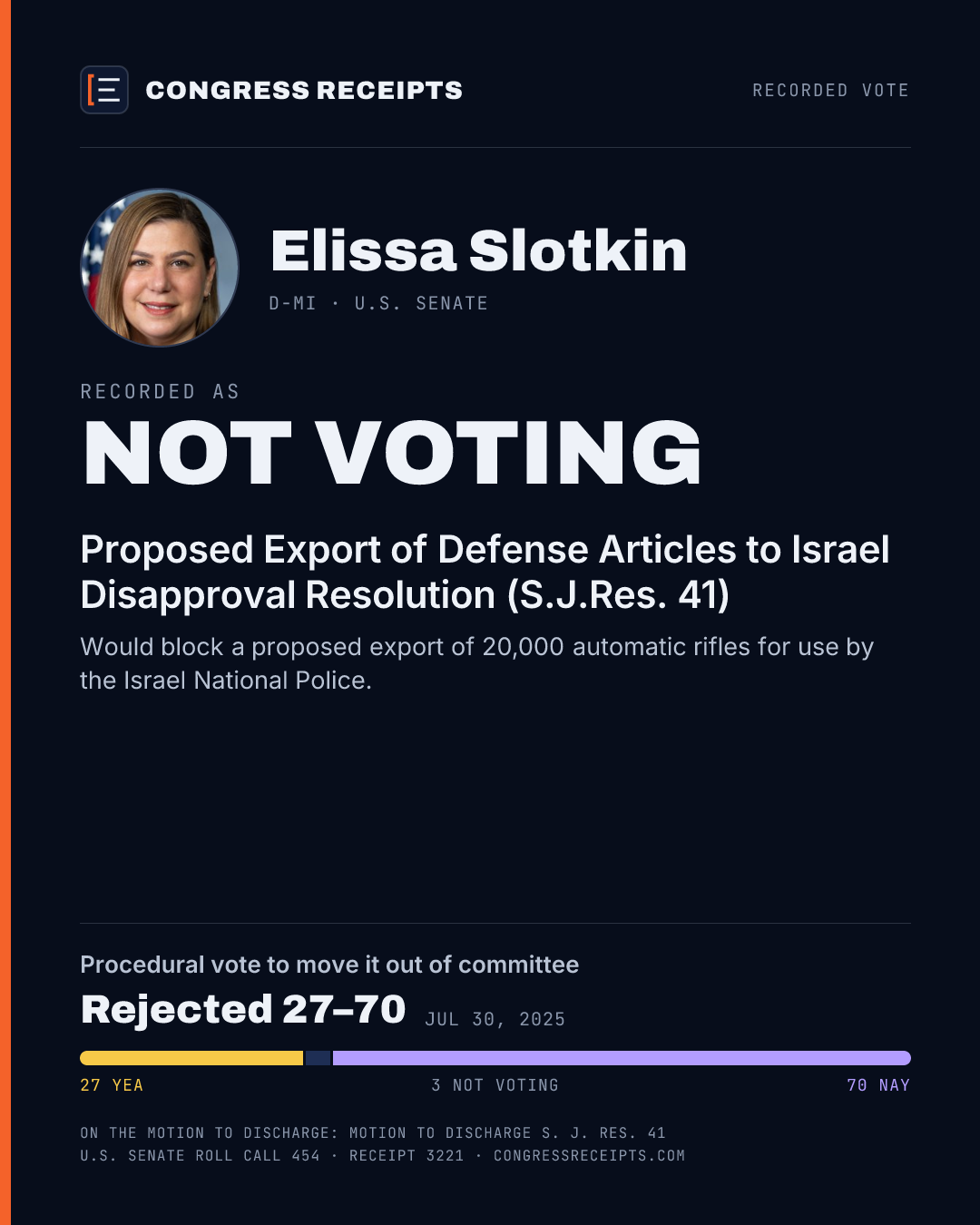
Task: Click the yellow Yea segment of vote bar
Action: pyautogui.click(x=191, y=1058)
